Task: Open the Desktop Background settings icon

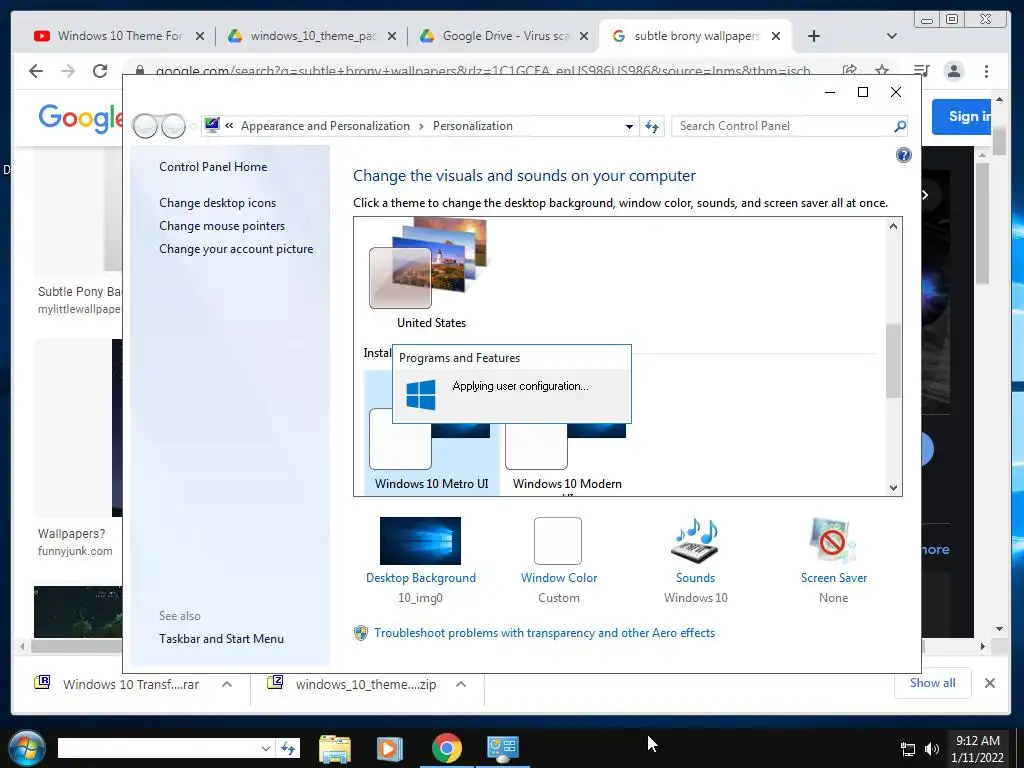Action: point(420,541)
